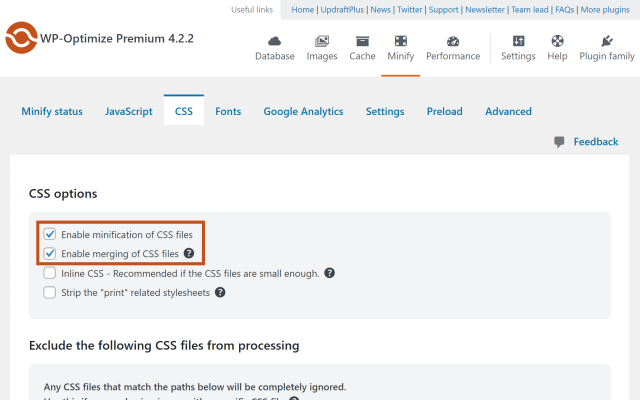Screen dimensions: 640x400
Task: Click the Plugin family menu label
Action: [x=607, y=56]
